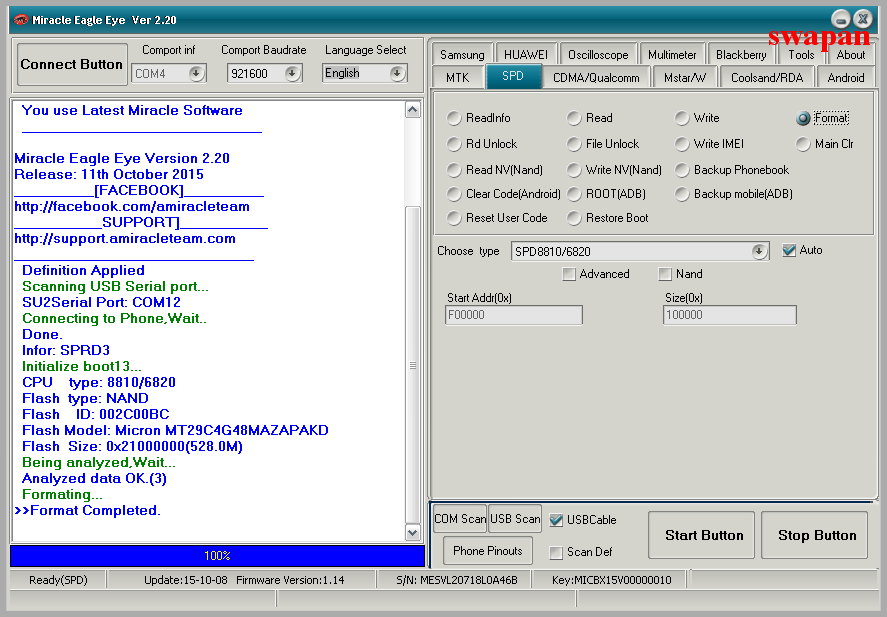The height and width of the screenshot is (617, 887).
Task: Open Phone Pinouts
Action: 488,551
